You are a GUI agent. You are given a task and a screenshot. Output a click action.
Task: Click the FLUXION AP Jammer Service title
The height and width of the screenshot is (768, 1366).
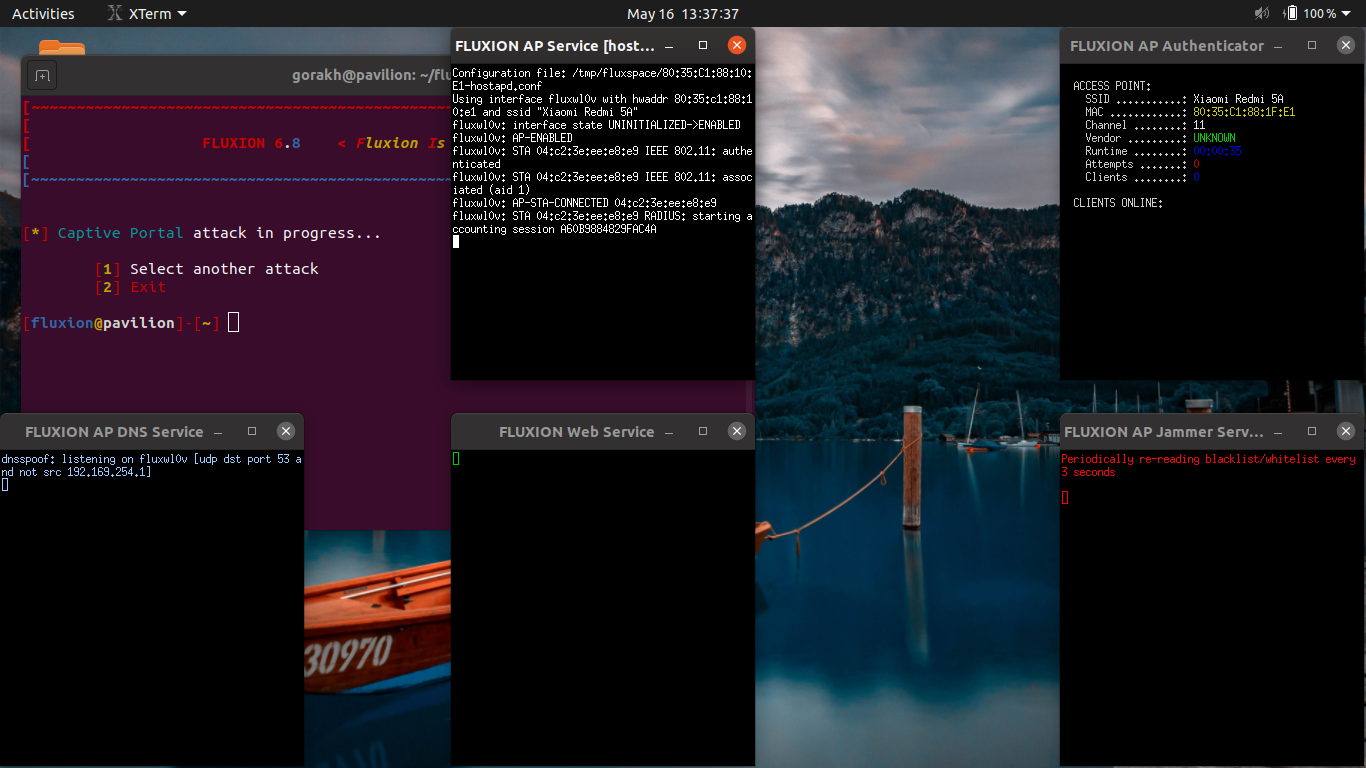[x=1164, y=432]
